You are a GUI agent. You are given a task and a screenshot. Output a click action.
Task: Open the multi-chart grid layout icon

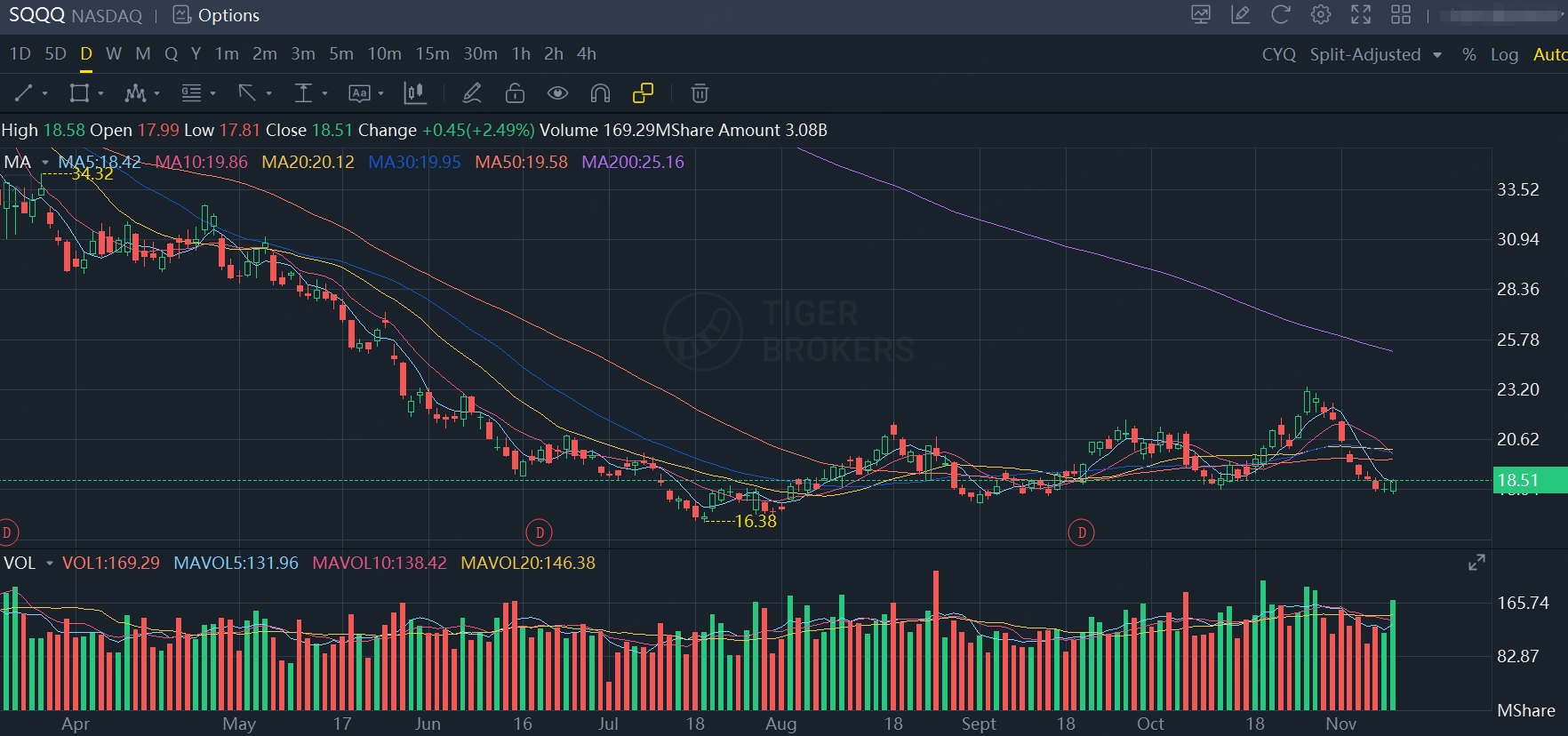1401,15
